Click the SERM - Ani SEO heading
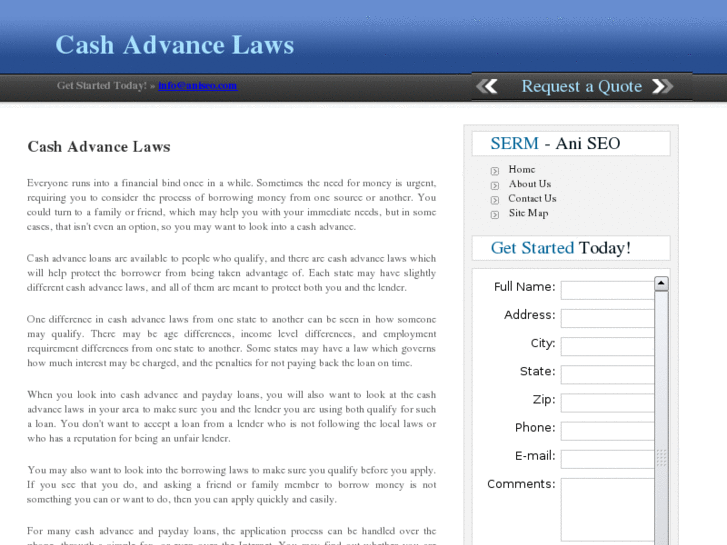 coord(555,143)
